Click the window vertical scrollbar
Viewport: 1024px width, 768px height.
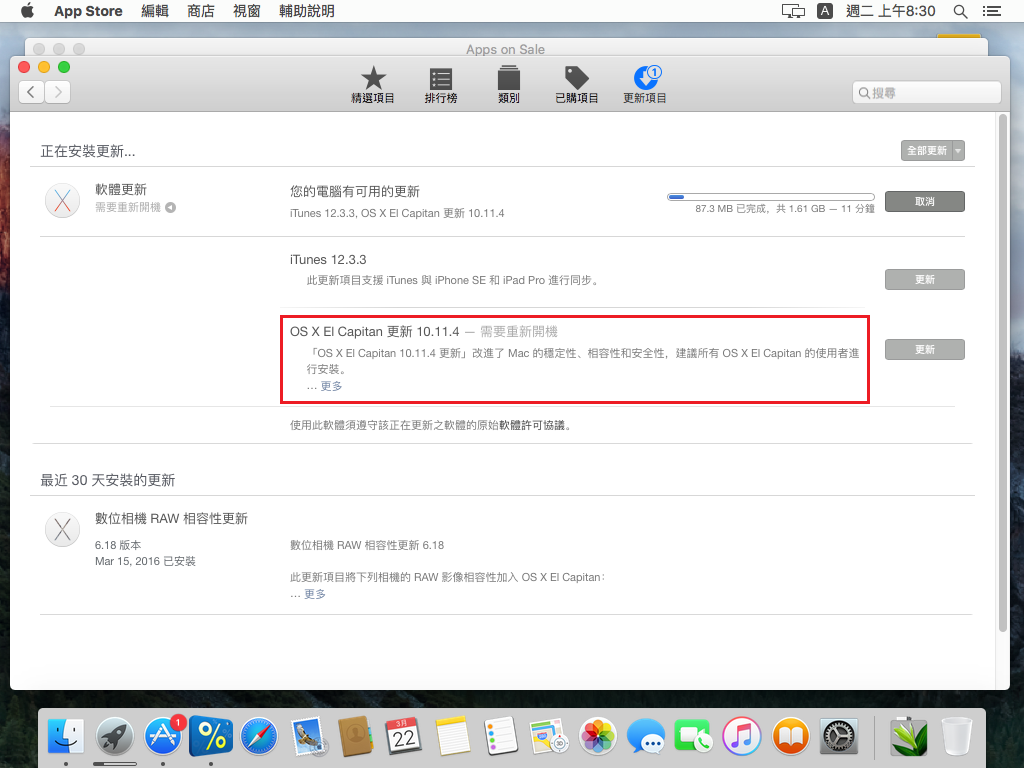1003,372
